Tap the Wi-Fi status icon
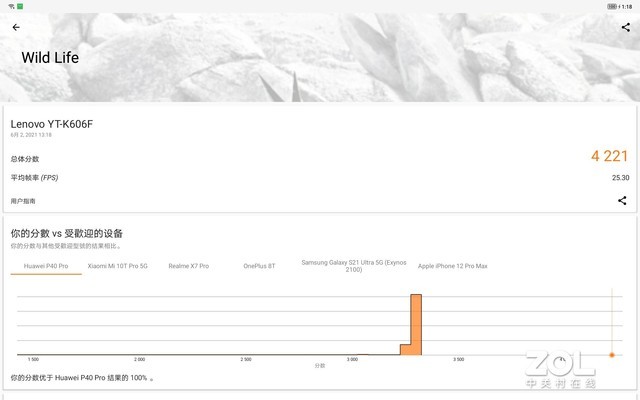The width and height of the screenshot is (640, 400). [x=11, y=6]
